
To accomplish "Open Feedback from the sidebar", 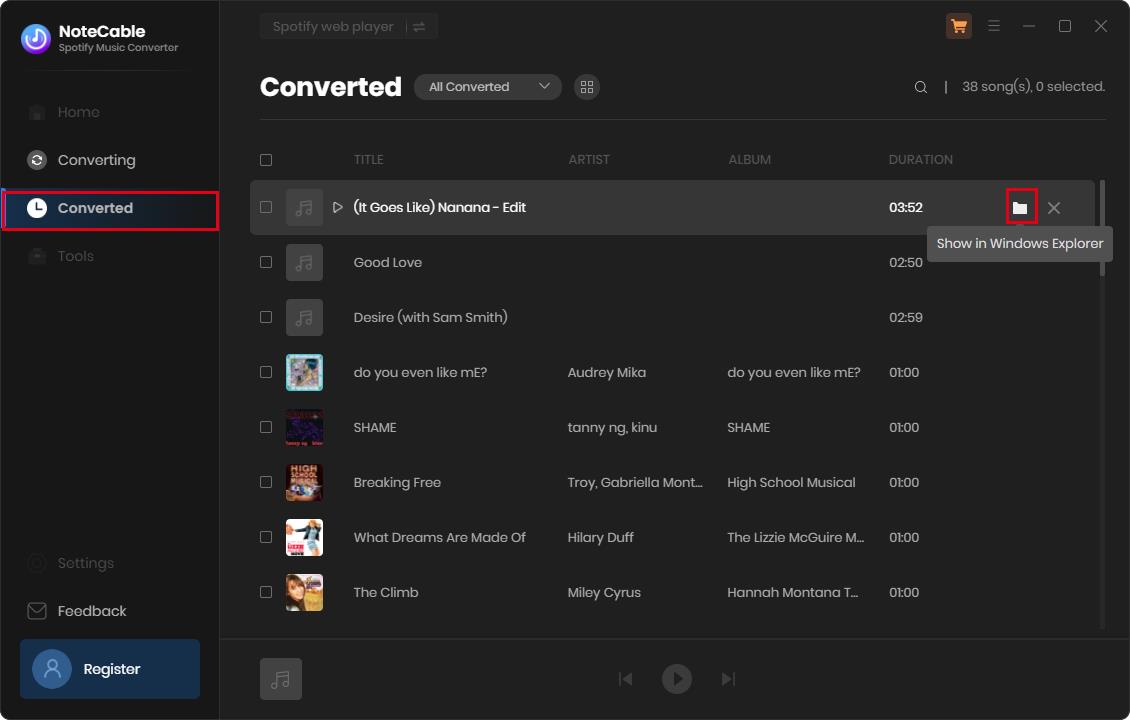I will 92,611.
